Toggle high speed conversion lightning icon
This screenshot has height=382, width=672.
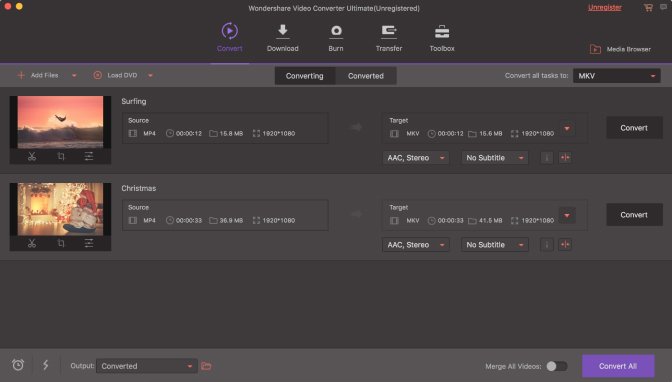point(45,365)
